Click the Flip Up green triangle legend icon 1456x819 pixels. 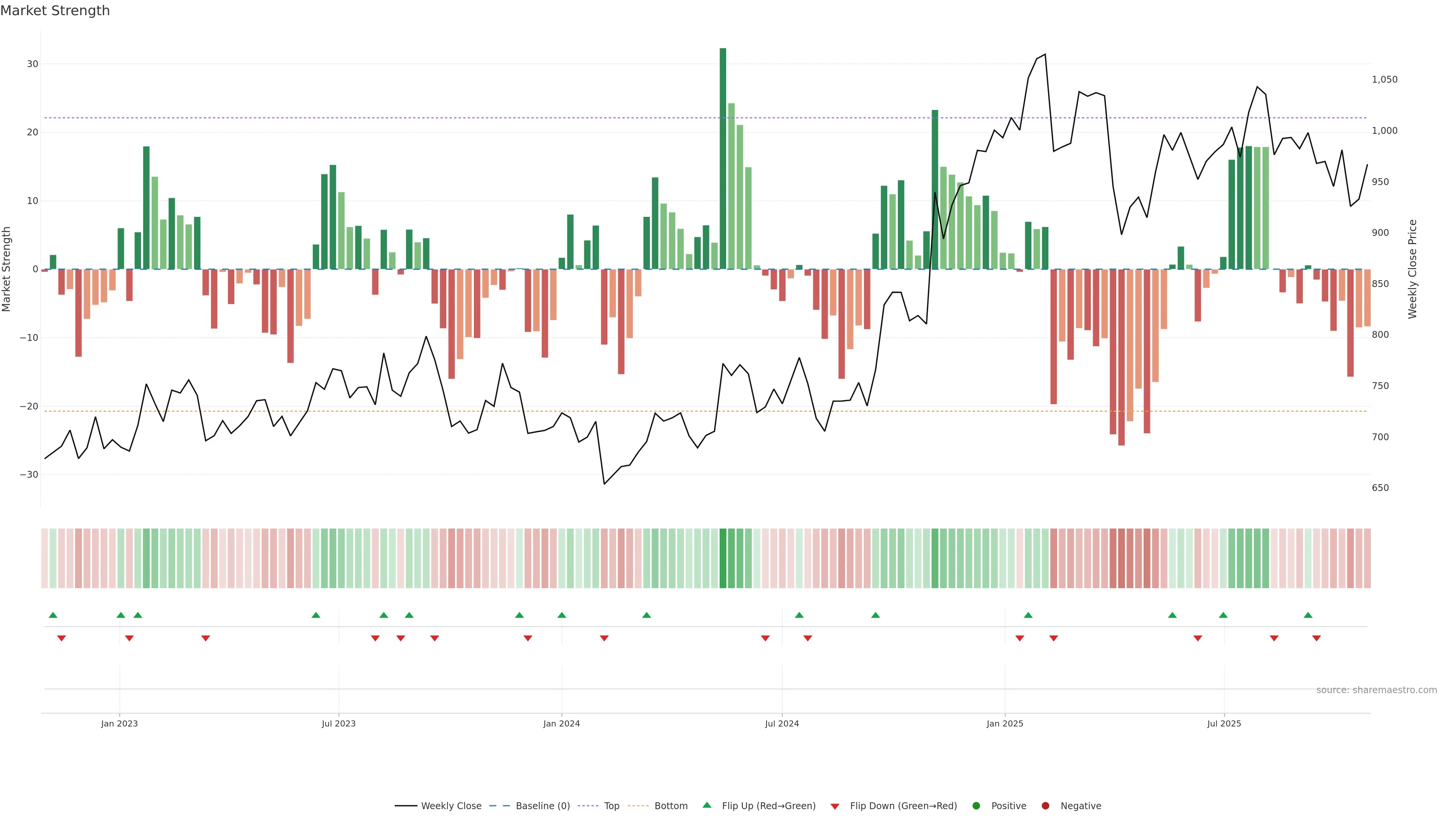706,805
